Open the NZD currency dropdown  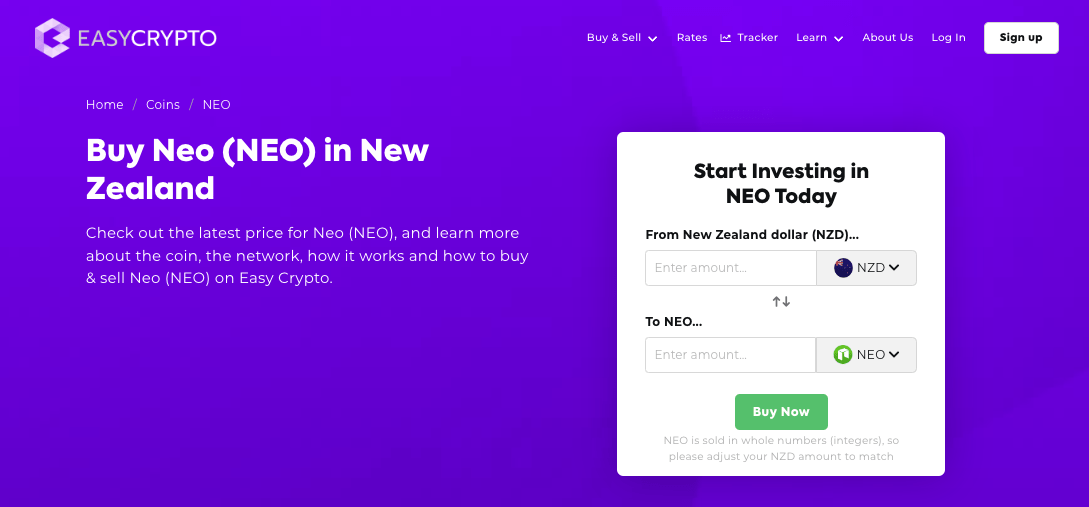pos(867,268)
